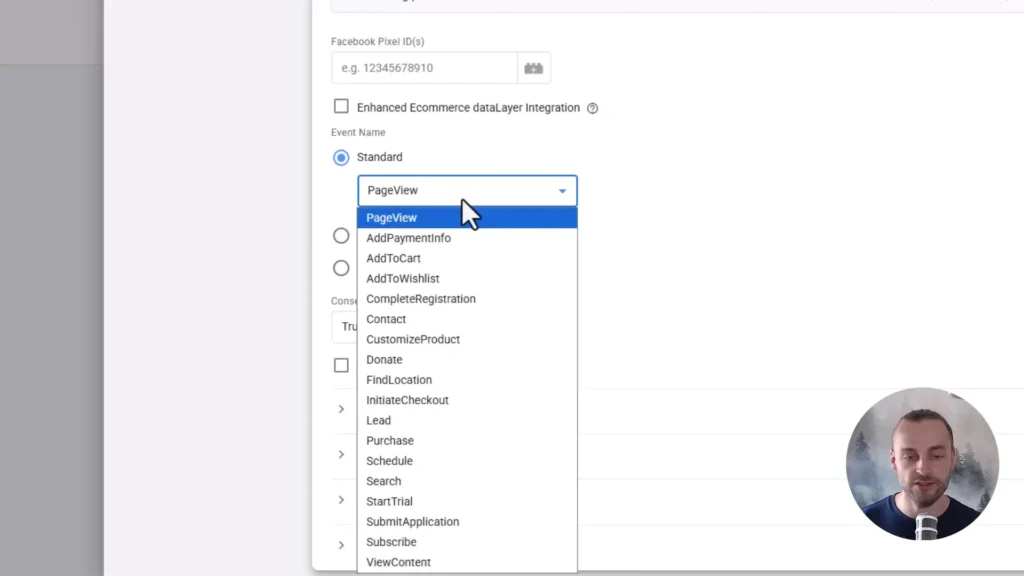Choose Contact from event list
1024x576 pixels.
(x=467, y=319)
